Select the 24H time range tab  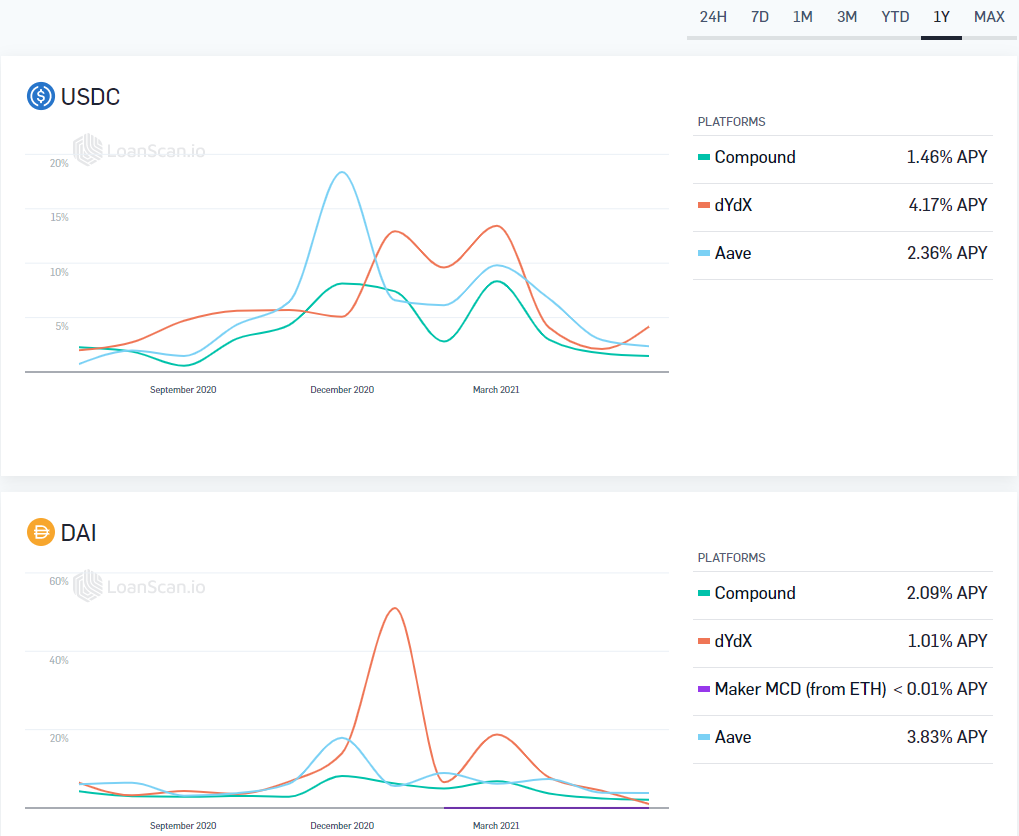click(x=713, y=17)
